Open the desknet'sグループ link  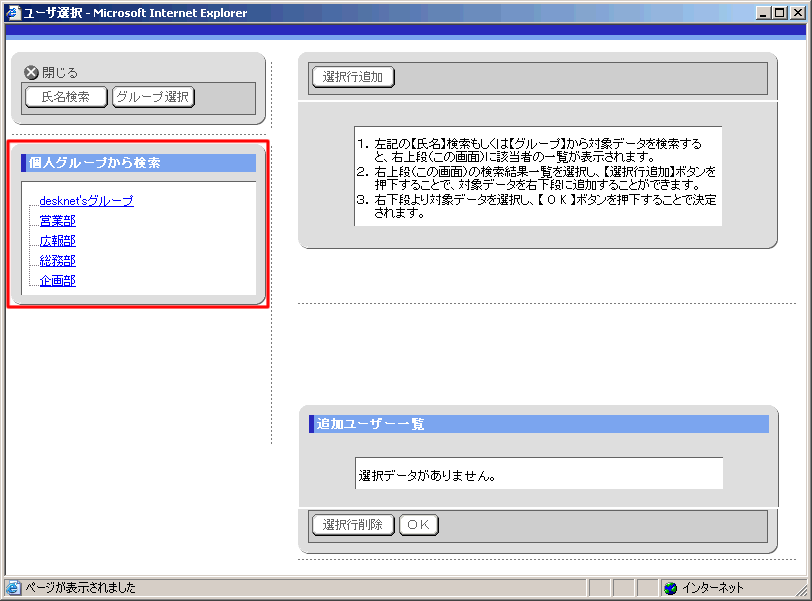(x=86, y=201)
